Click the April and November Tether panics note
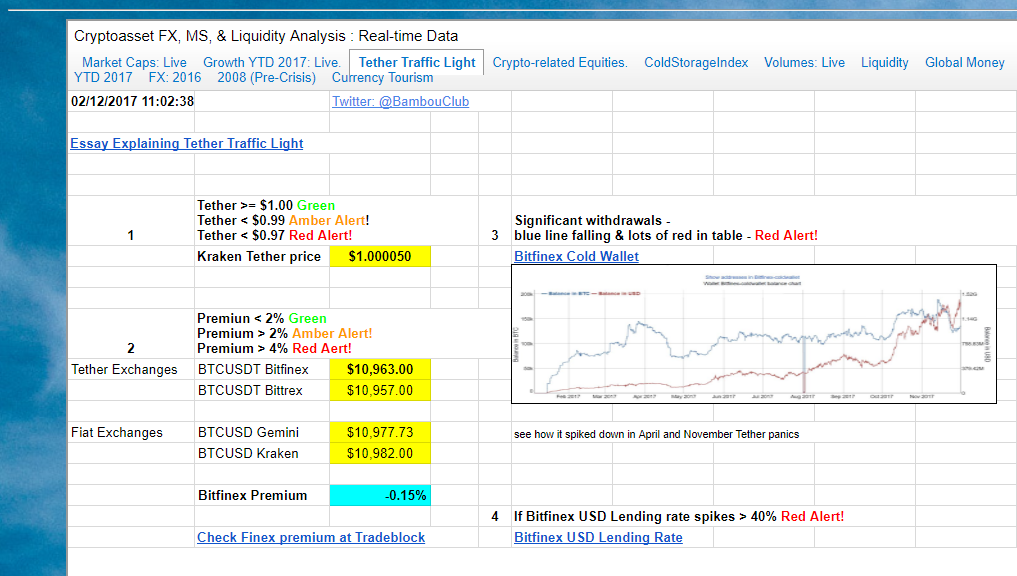The width and height of the screenshot is (1017, 576). pyautogui.click(x=656, y=434)
